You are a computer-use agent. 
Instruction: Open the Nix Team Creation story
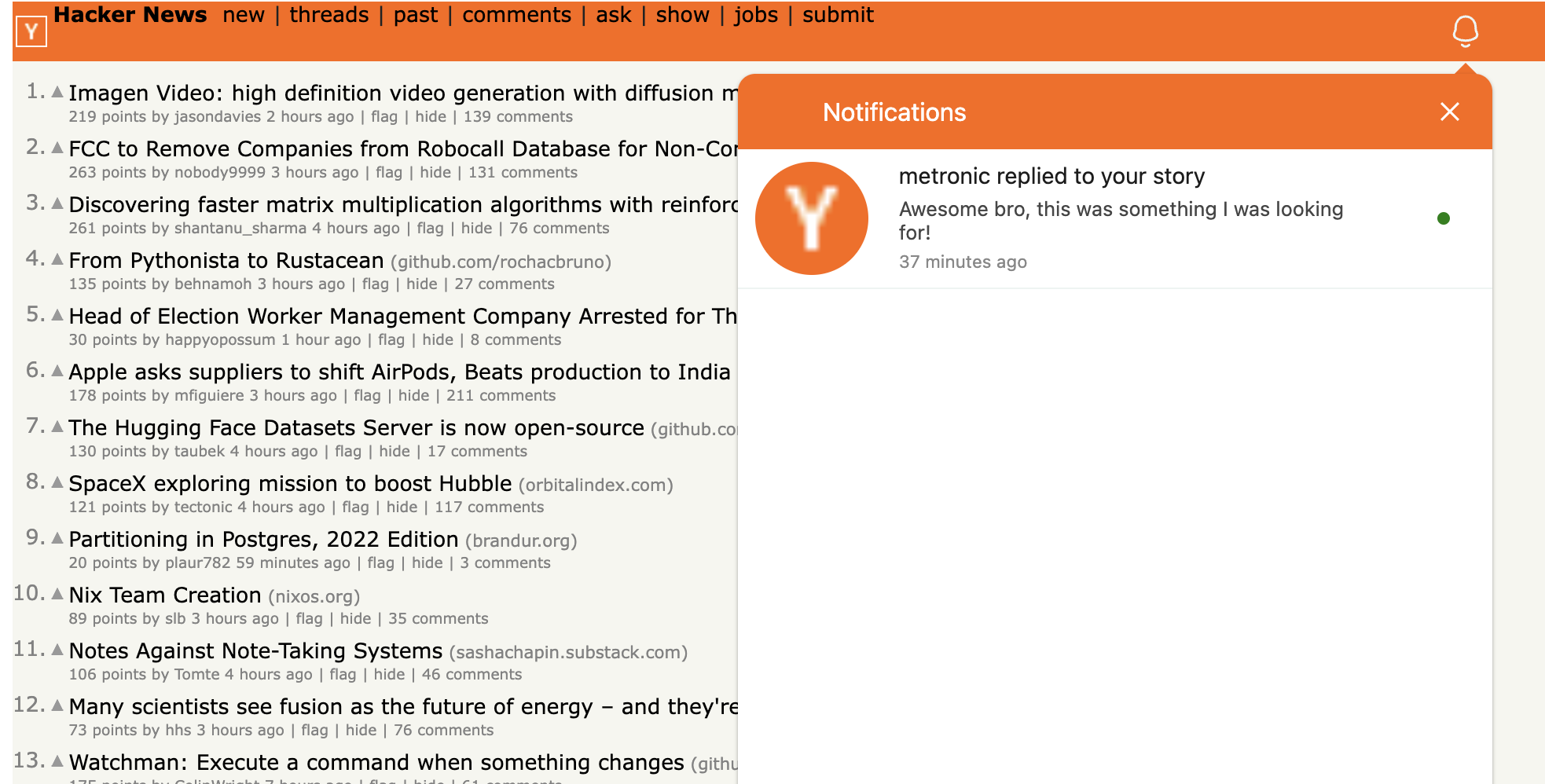coord(165,595)
